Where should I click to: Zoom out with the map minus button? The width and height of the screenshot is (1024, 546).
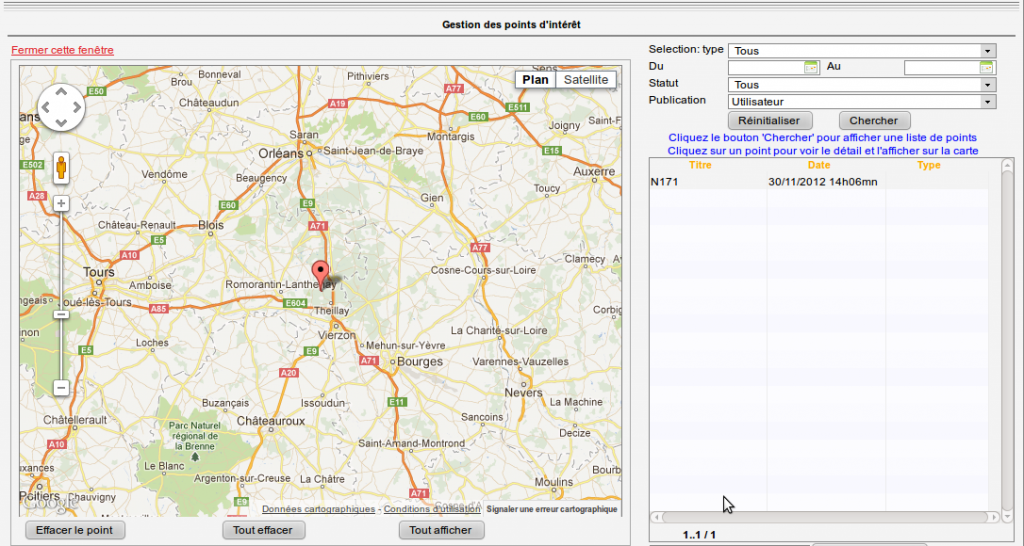coord(61,388)
